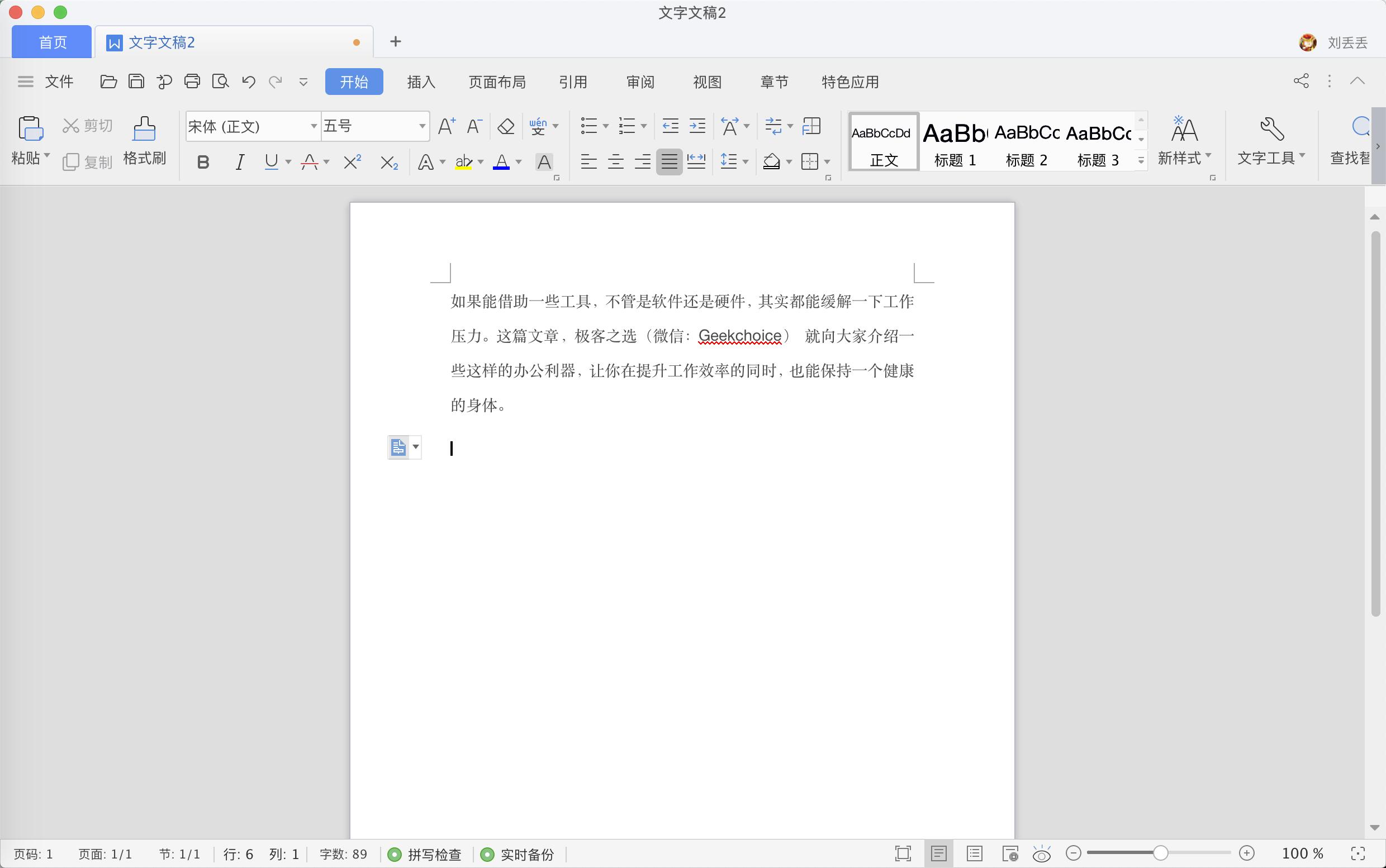The height and width of the screenshot is (868, 1386).
Task: Click the 首页 home button
Action: pos(50,41)
